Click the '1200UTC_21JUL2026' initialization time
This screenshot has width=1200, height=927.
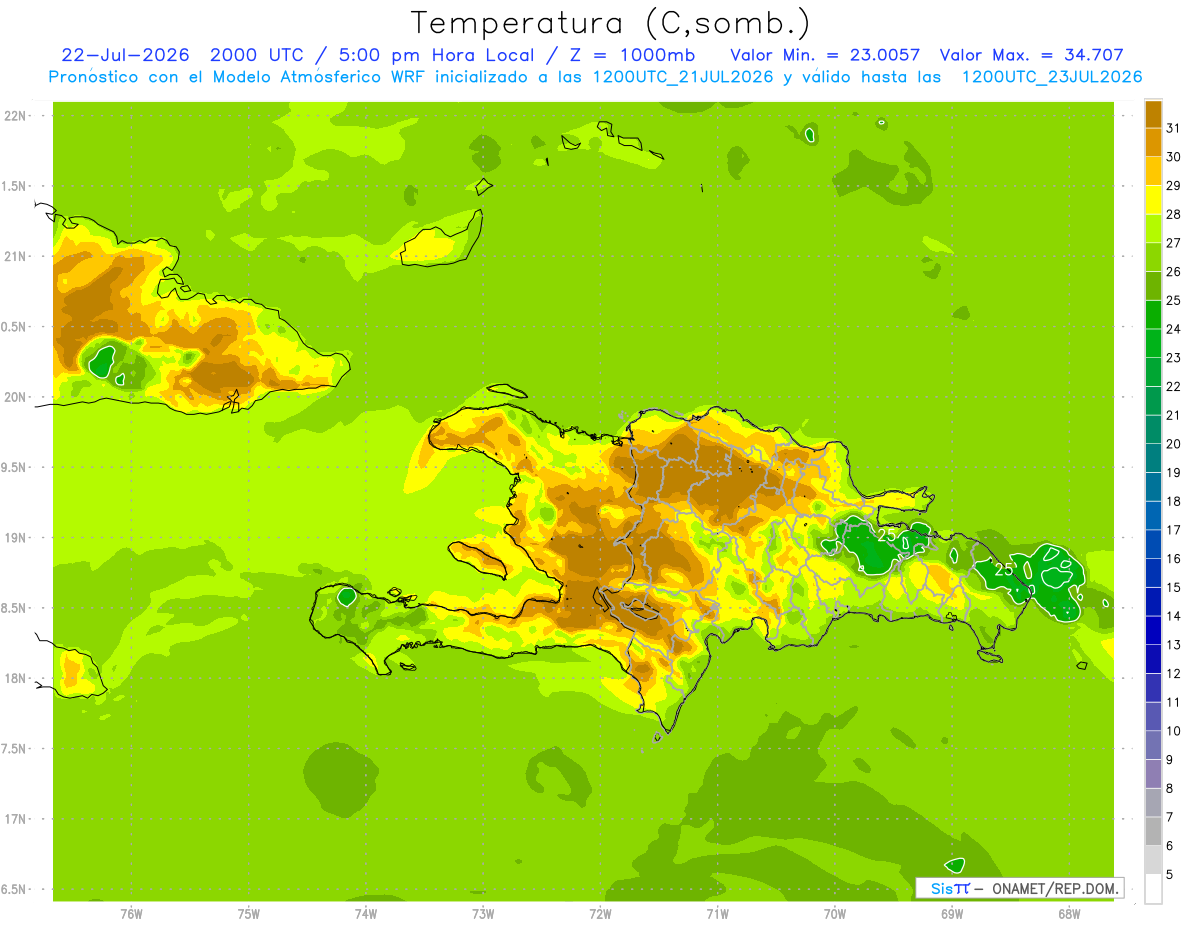pyautogui.click(x=684, y=77)
